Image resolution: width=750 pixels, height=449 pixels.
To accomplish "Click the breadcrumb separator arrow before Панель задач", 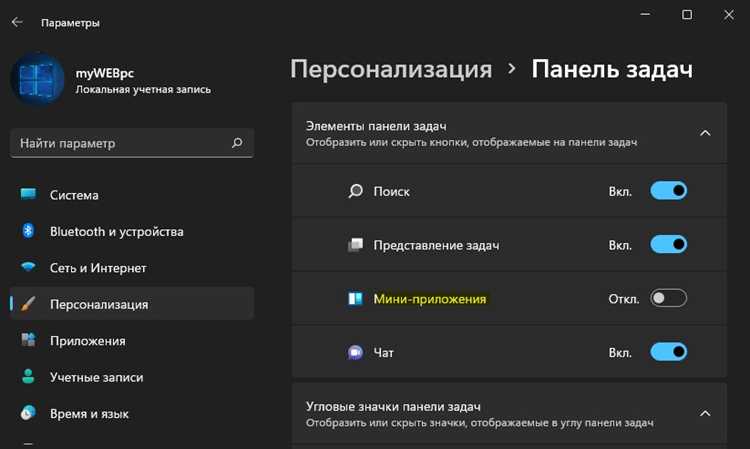I will coord(512,69).
